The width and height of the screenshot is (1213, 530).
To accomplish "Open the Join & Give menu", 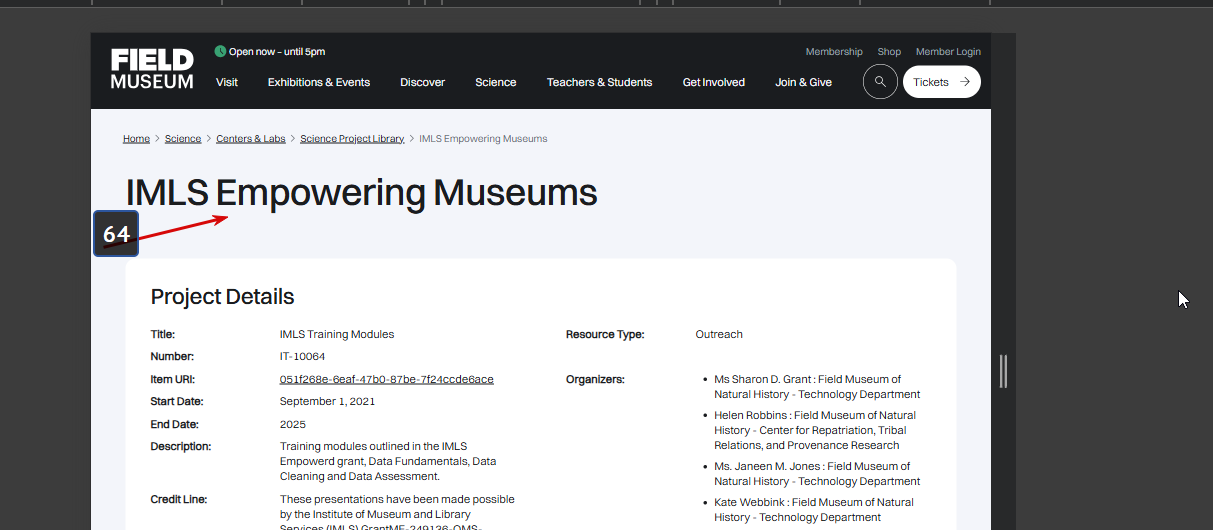I will pos(803,82).
